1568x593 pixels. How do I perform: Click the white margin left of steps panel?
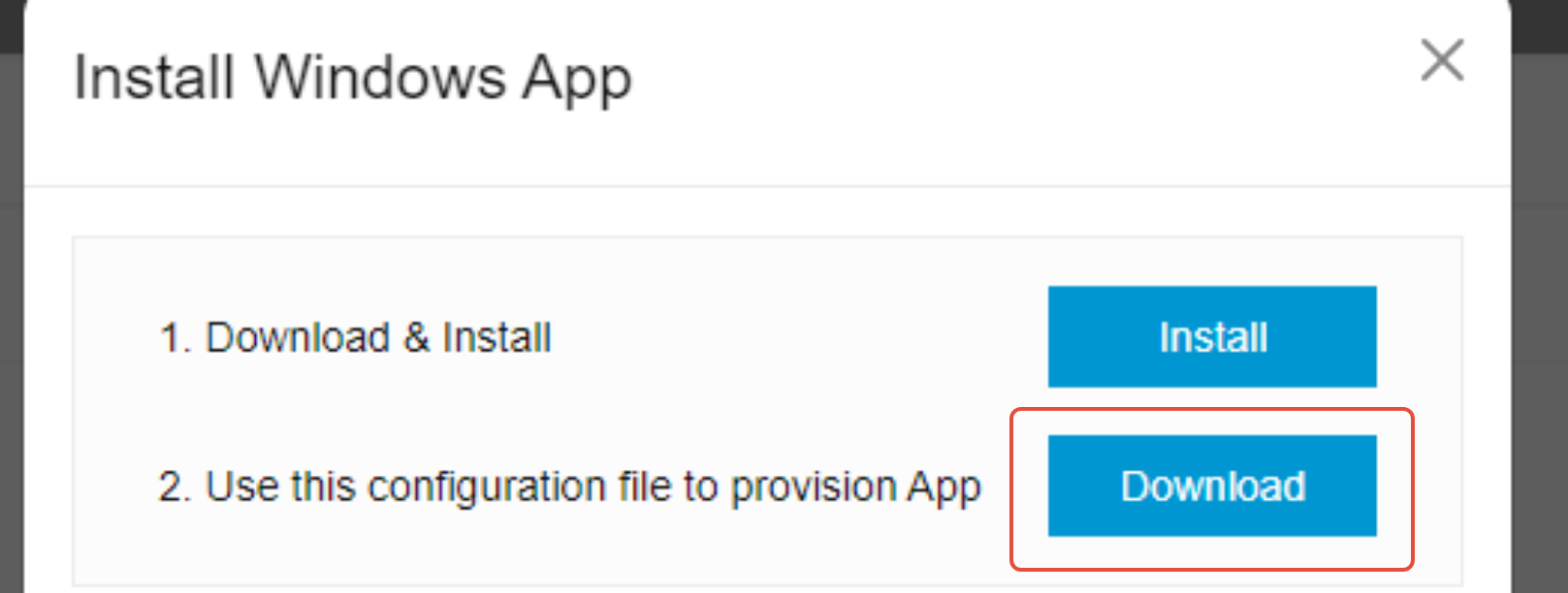(48, 407)
